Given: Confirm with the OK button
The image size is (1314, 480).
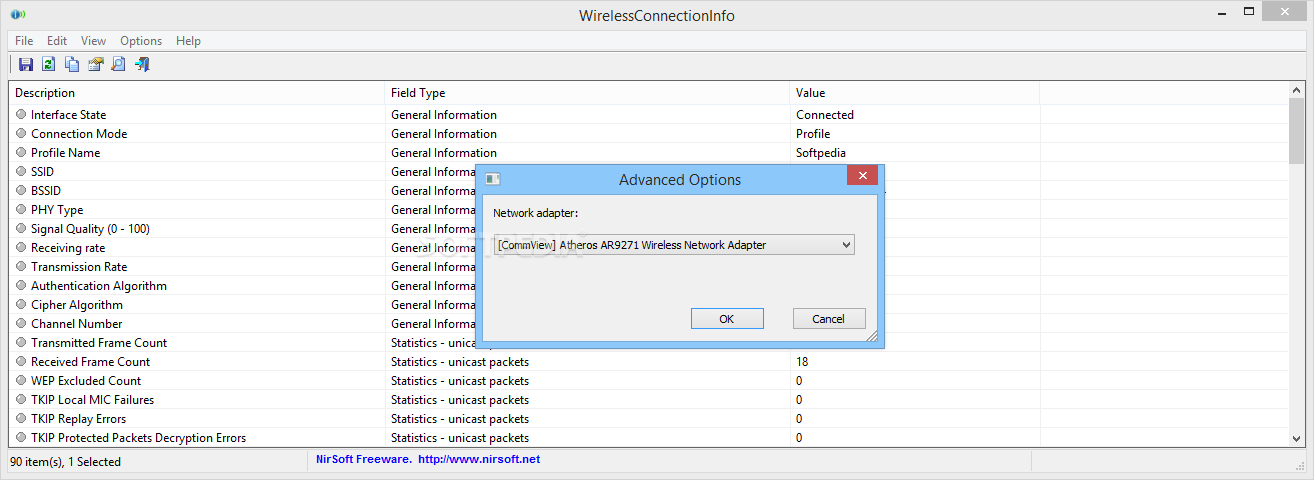Looking at the screenshot, I should pos(727,318).
